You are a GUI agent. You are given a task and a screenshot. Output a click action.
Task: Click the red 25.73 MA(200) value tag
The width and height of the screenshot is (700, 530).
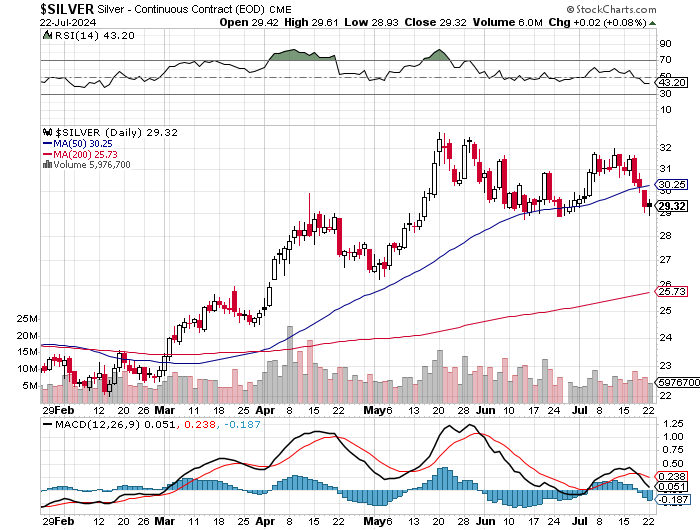point(673,291)
